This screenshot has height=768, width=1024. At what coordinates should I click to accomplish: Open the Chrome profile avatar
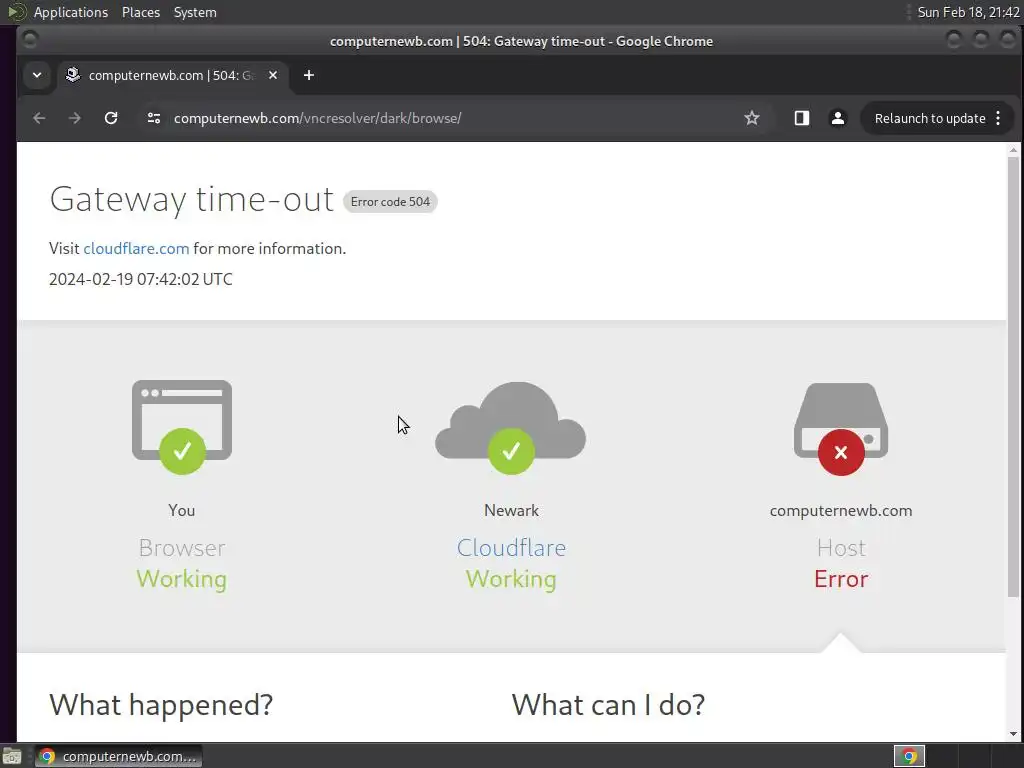[x=837, y=118]
